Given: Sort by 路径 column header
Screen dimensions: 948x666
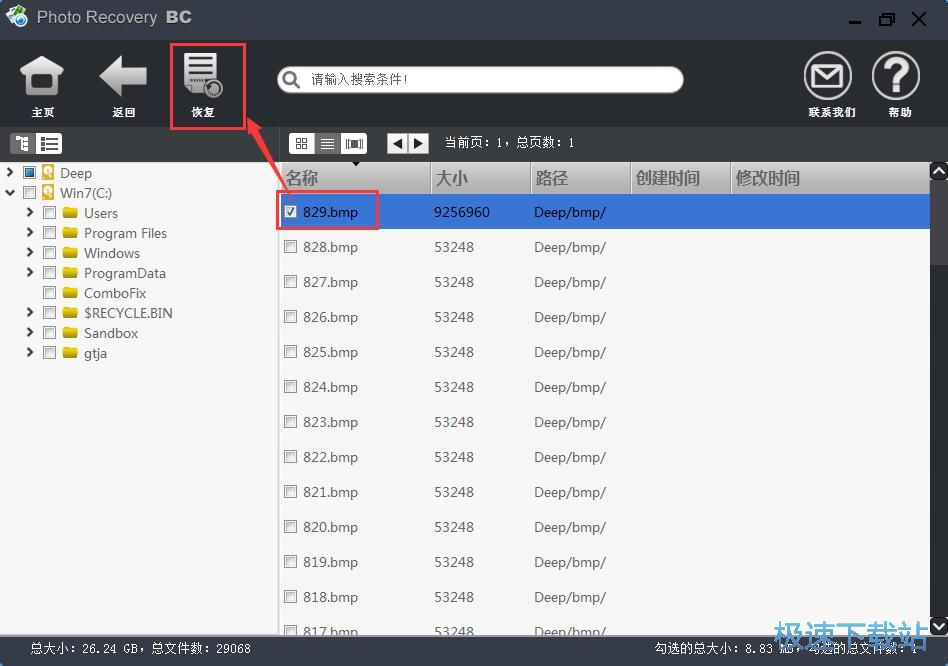Looking at the screenshot, I should [580, 178].
